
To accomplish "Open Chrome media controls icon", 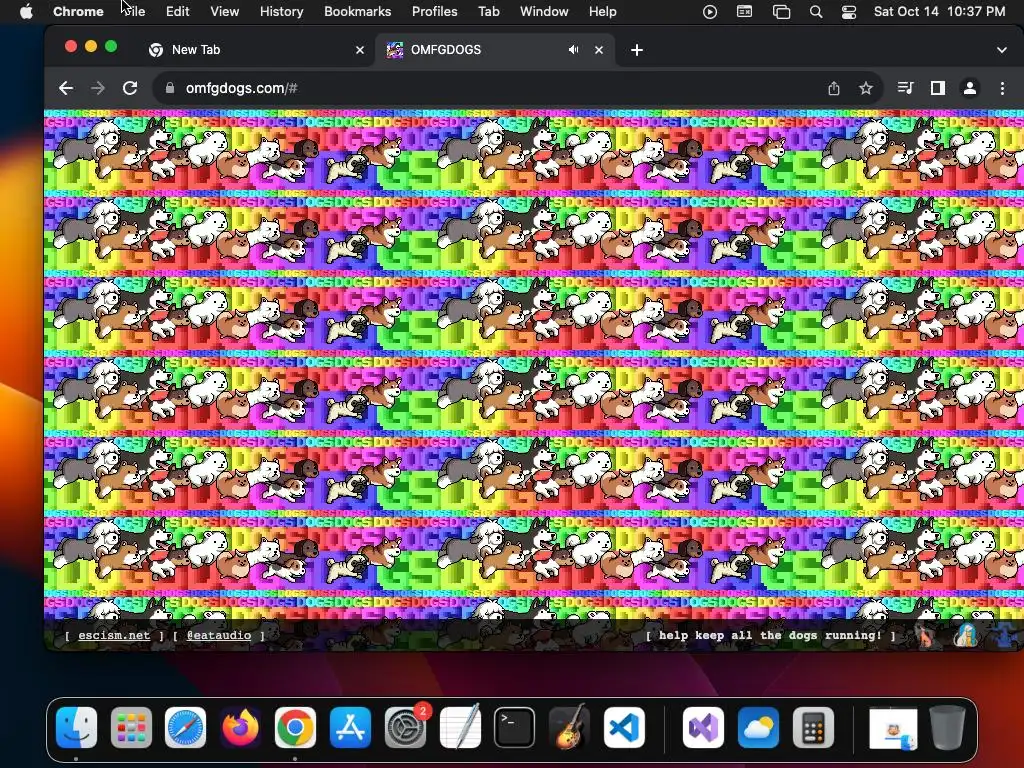I will tap(905, 88).
